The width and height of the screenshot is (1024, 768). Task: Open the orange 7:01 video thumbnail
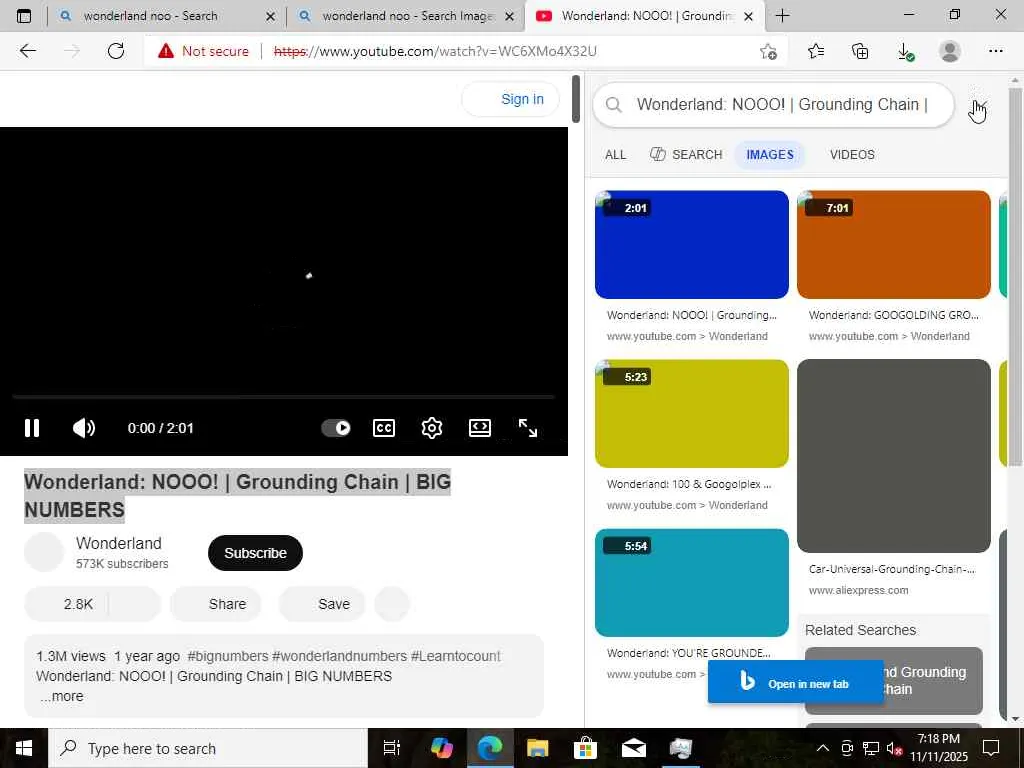[893, 244]
